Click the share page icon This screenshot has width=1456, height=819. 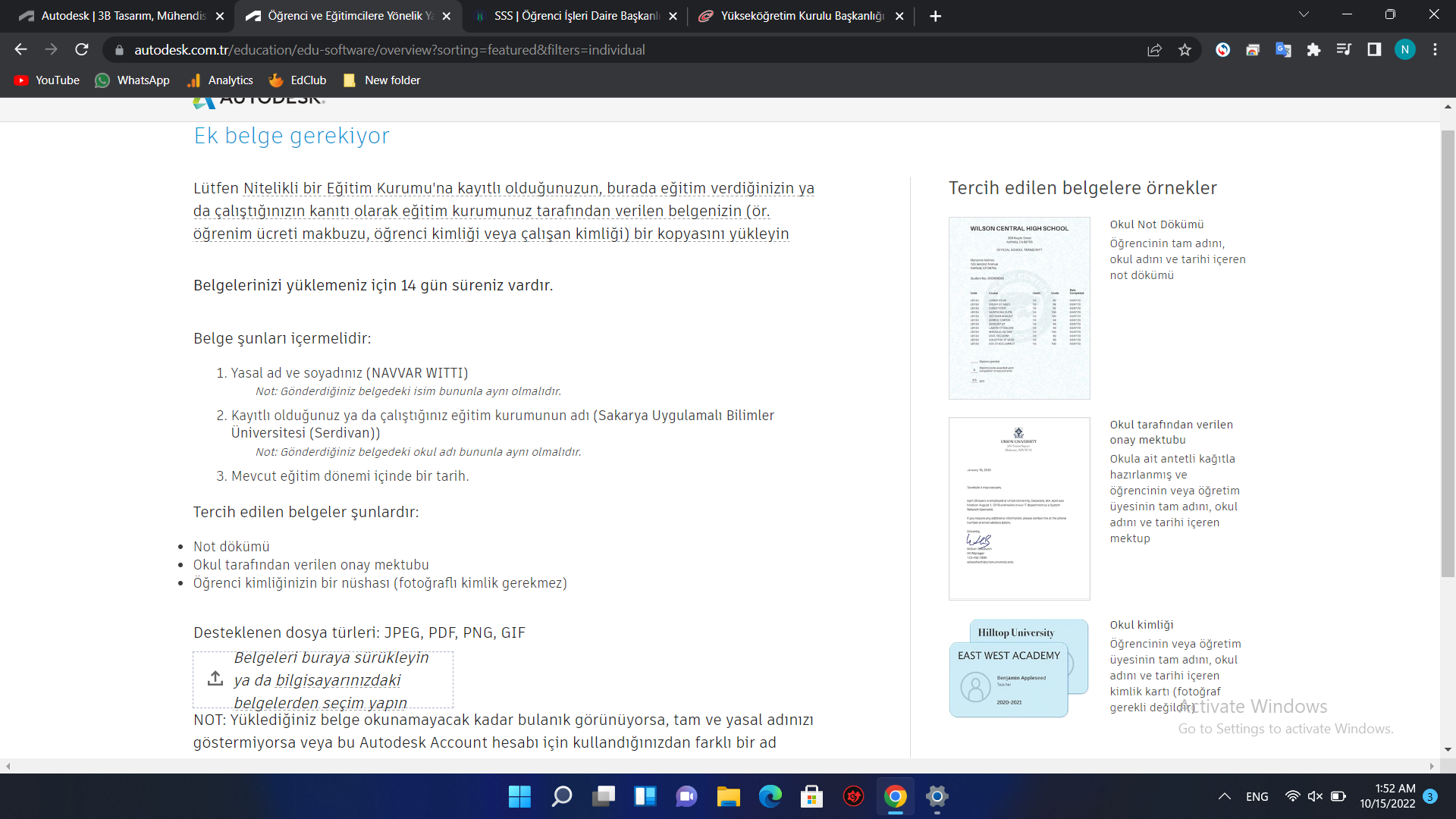click(1154, 50)
